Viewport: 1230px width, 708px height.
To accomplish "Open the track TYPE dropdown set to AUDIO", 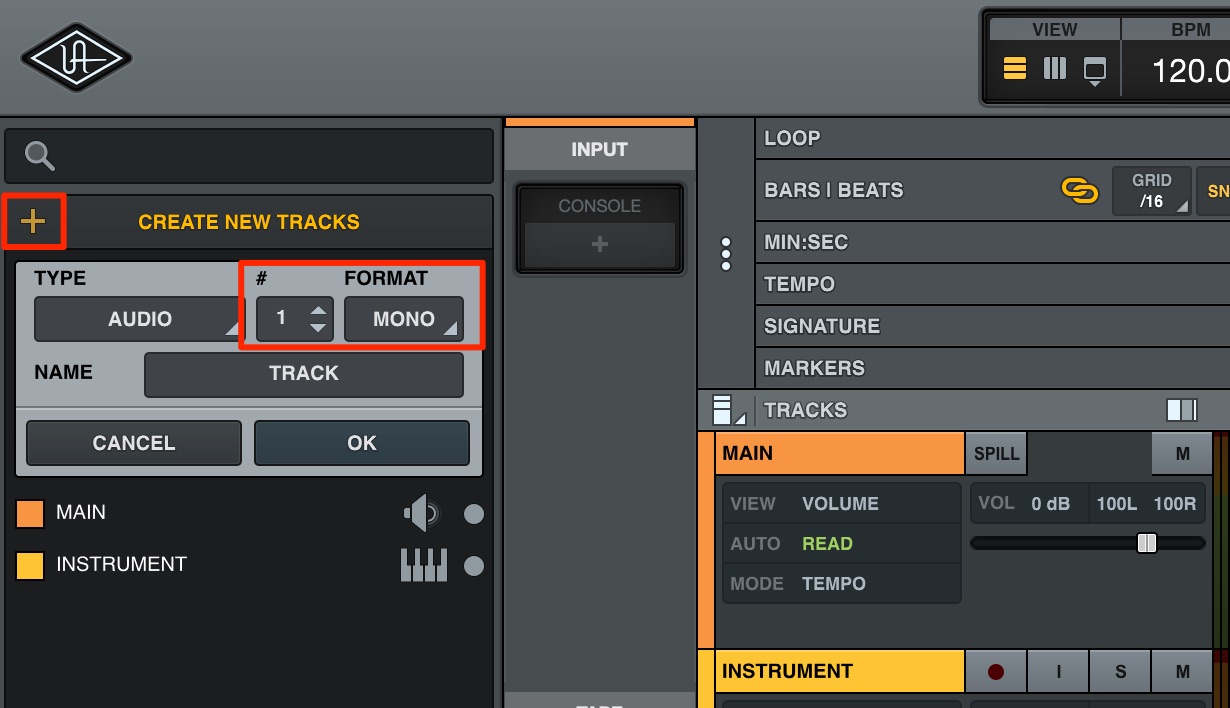I will click(x=140, y=319).
